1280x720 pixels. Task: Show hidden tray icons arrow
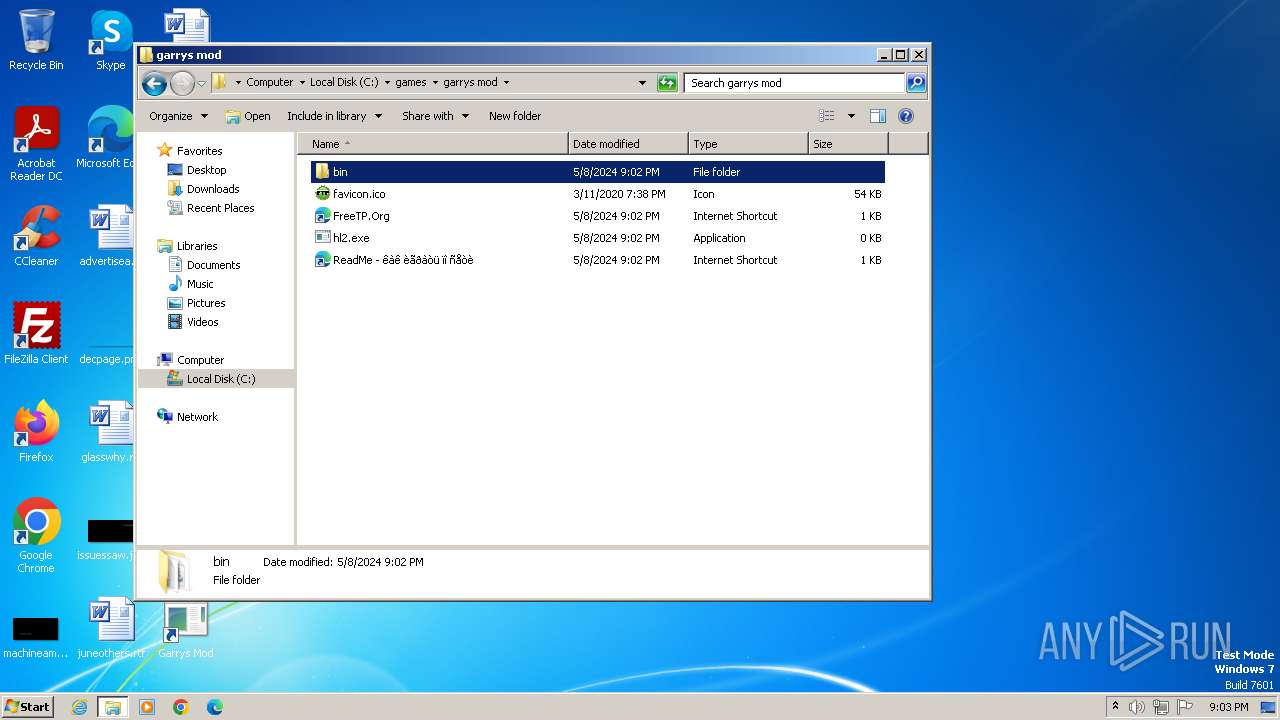point(1115,707)
